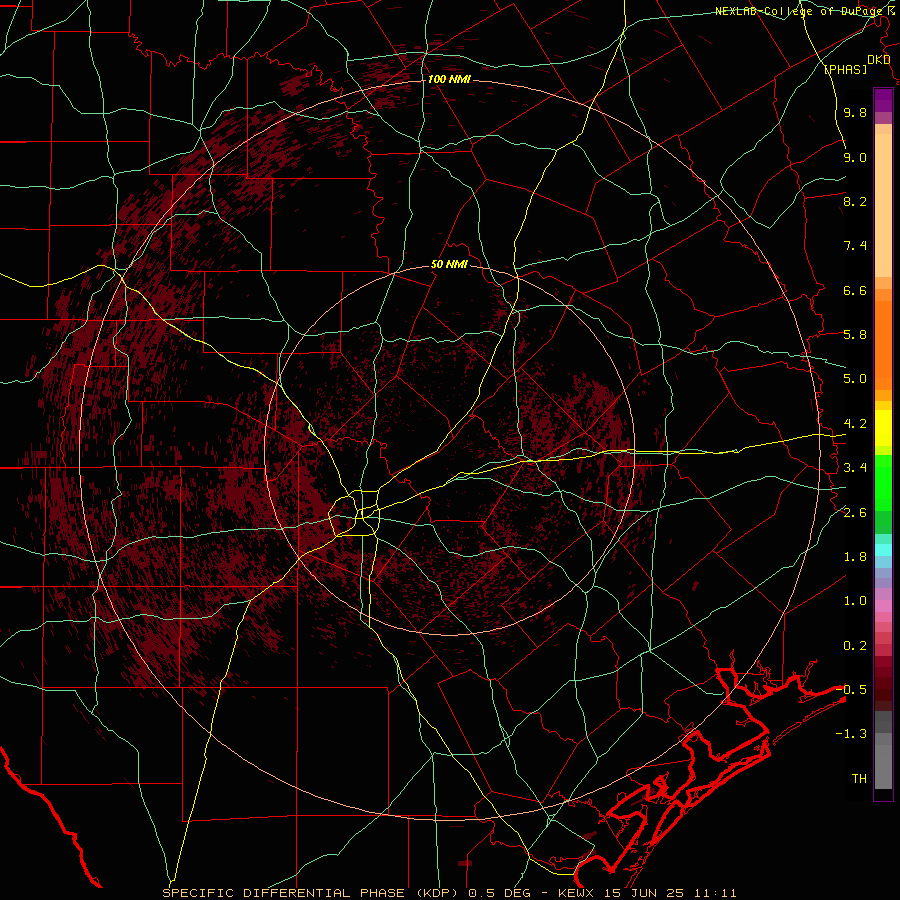The image size is (900, 900).
Task: Click the 1.0 legend value
Action: click(855, 601)
